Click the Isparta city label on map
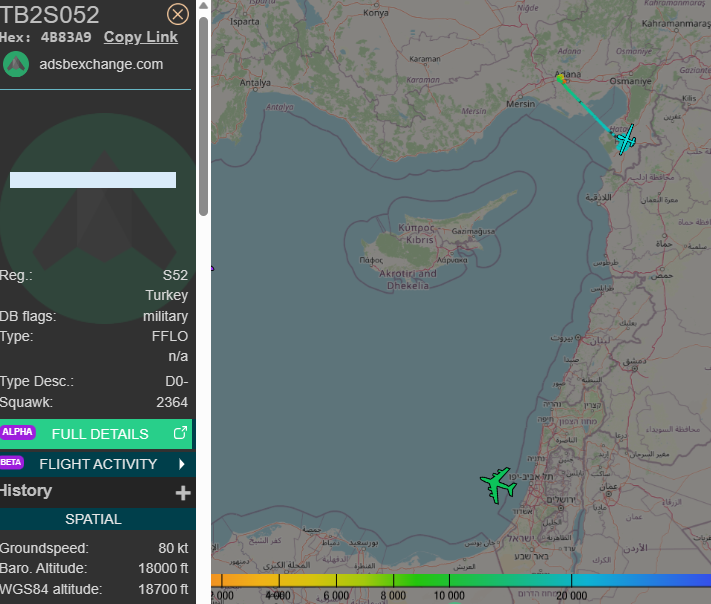The height and width of the screenshot is (604, 711). tap(244, 22)
